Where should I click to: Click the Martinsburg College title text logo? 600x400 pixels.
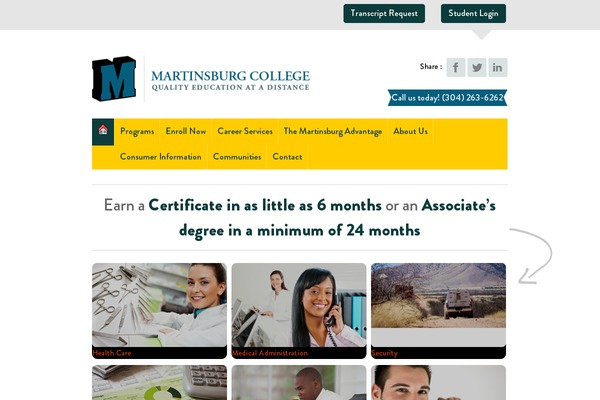pyautogui.click(x=230, y=80)
